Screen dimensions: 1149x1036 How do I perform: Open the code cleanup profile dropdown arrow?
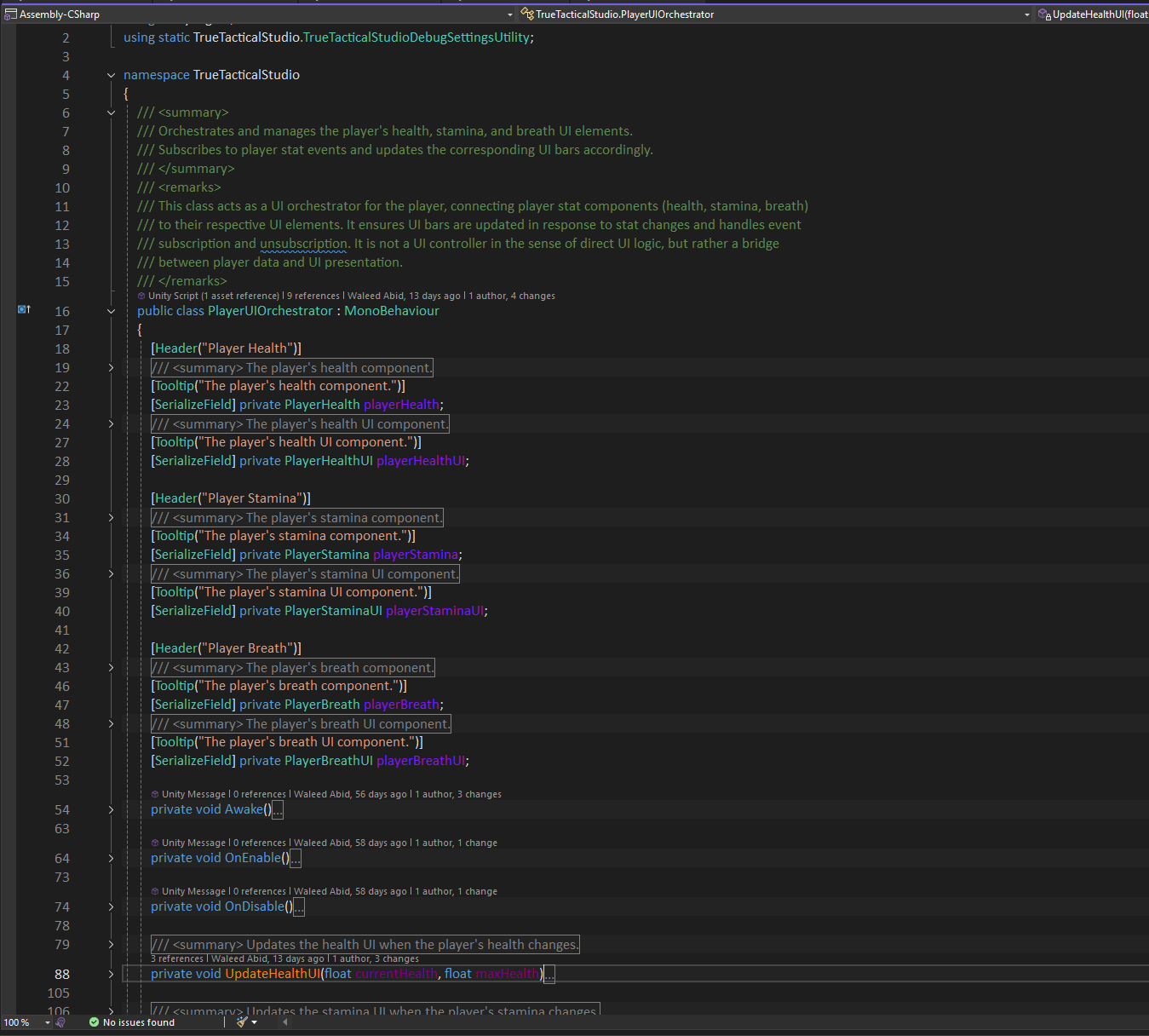(x=255, y=1022)
